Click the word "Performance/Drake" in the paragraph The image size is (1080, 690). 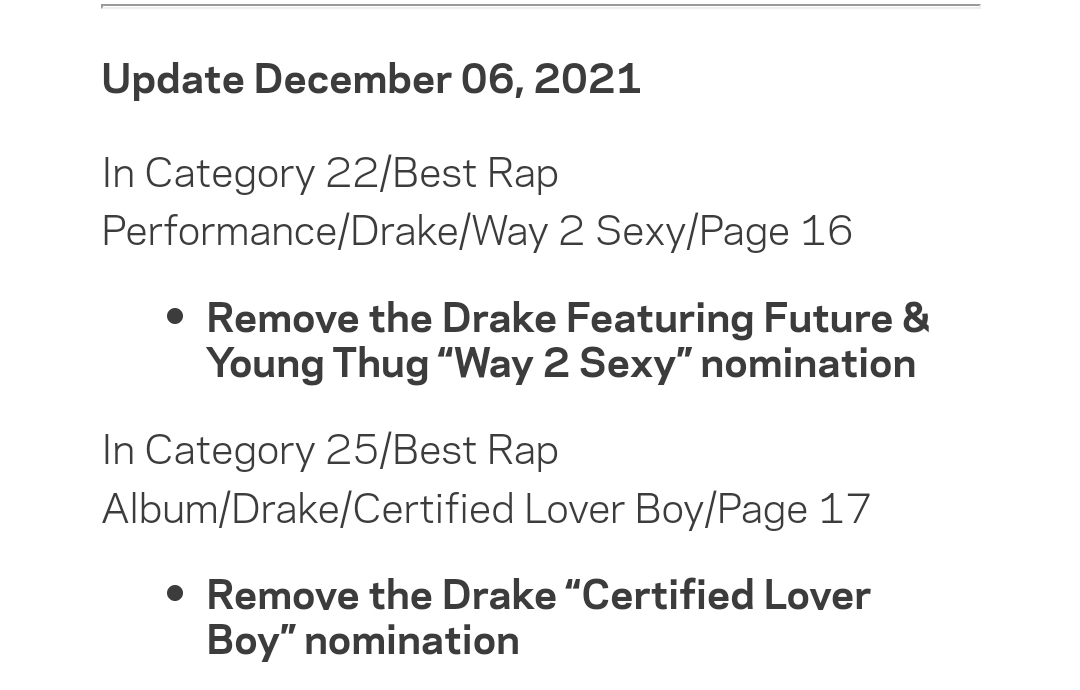(280, 231)
